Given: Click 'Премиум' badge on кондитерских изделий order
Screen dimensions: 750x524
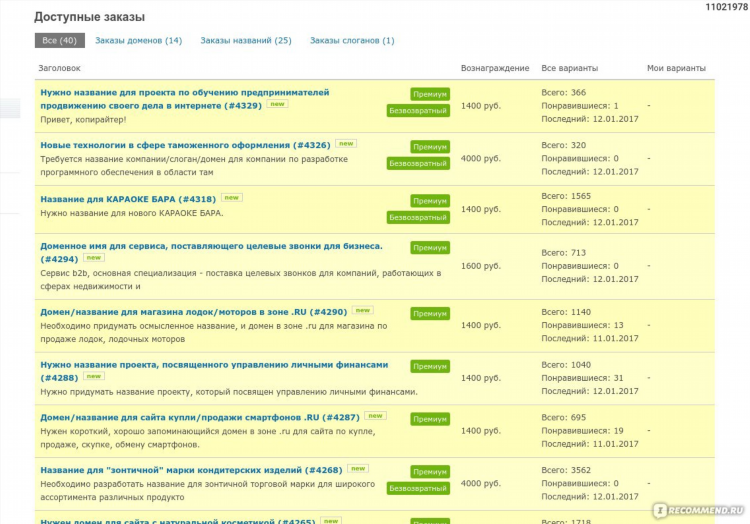Looking at the screenshot, I should (x=430, y=472).
